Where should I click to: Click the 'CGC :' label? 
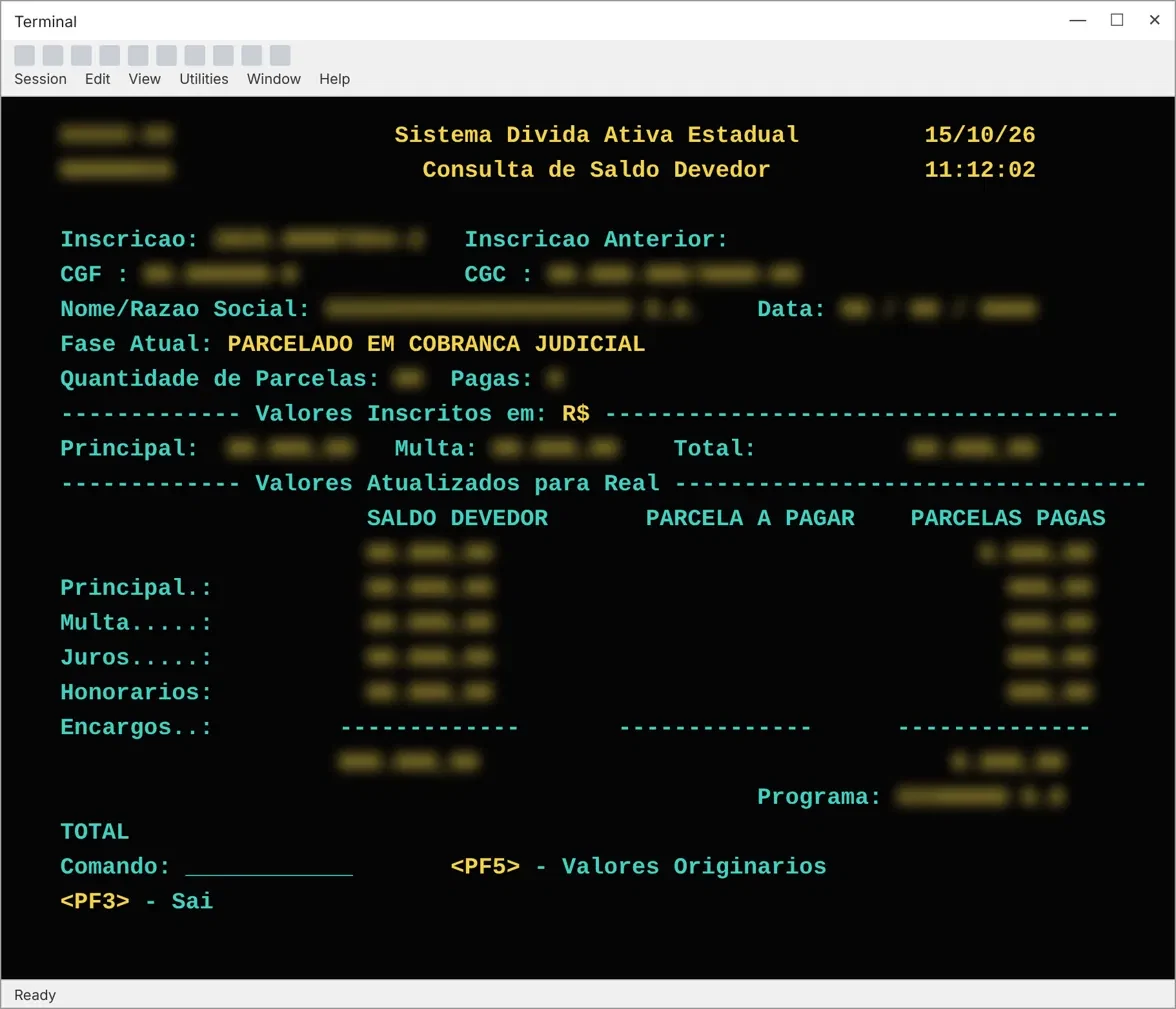coord(498,274)
